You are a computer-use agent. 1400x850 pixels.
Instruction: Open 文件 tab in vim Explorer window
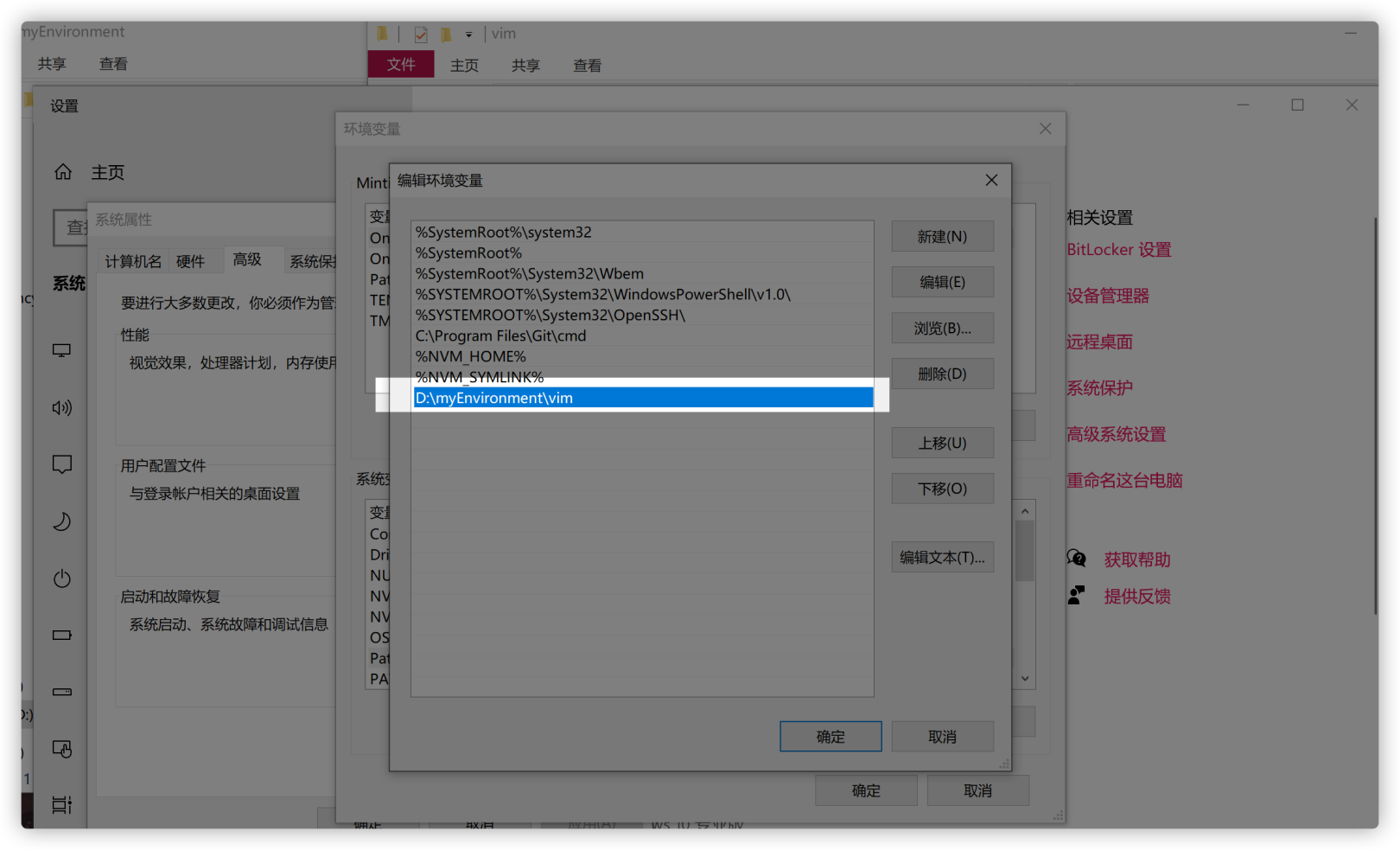pos(401,65)
